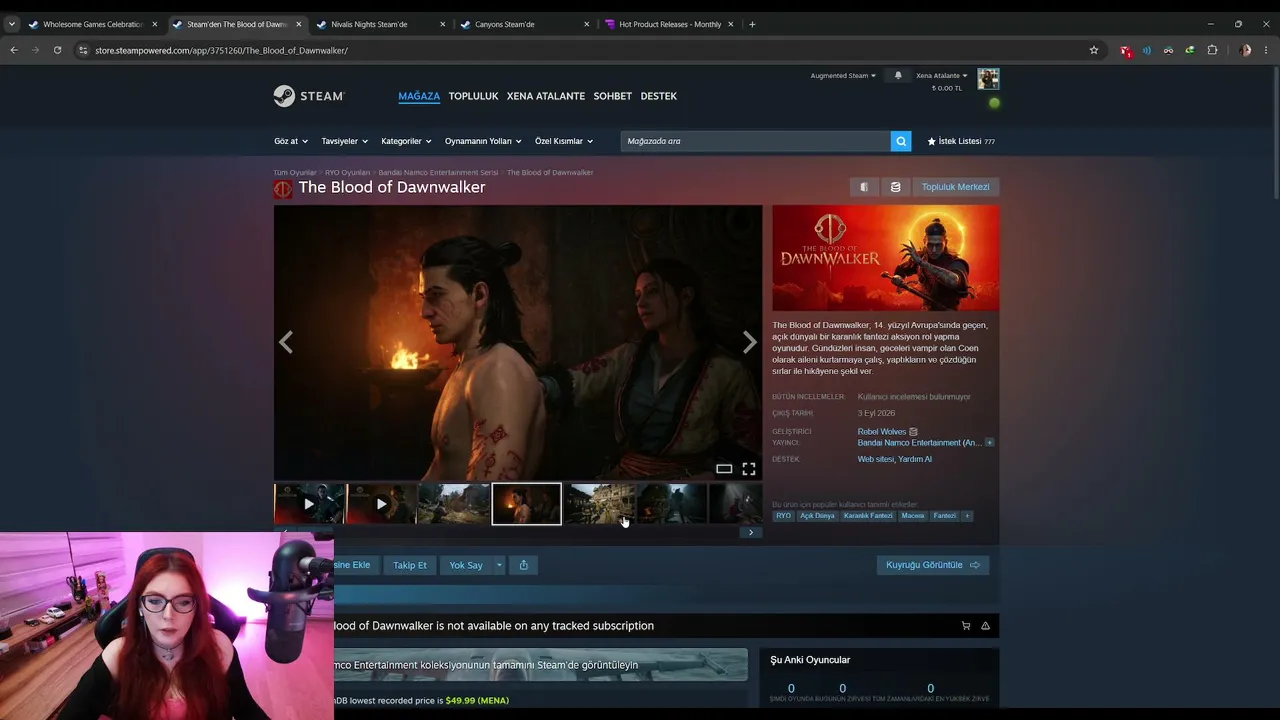Screen dimensions: 1280x720
Task: Click the book icon button beside the database icon
Action: pos(864,187)
